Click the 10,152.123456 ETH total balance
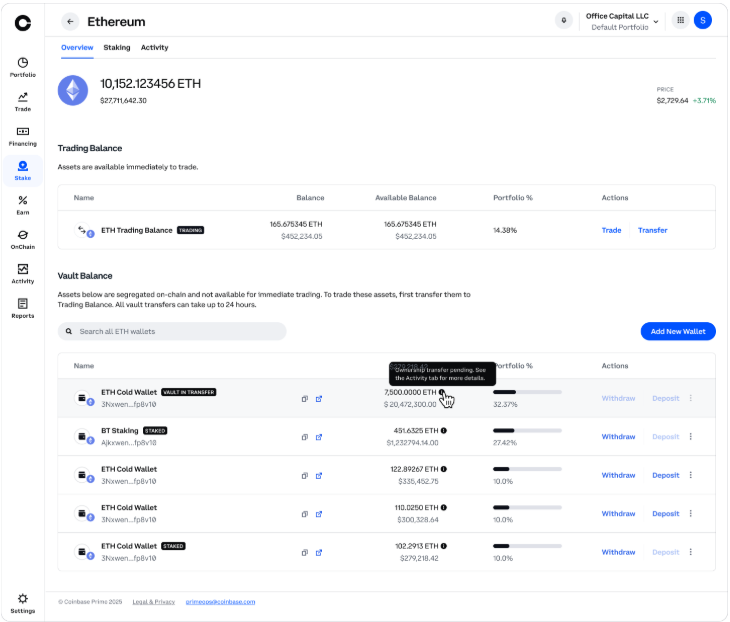 point(150,83)
